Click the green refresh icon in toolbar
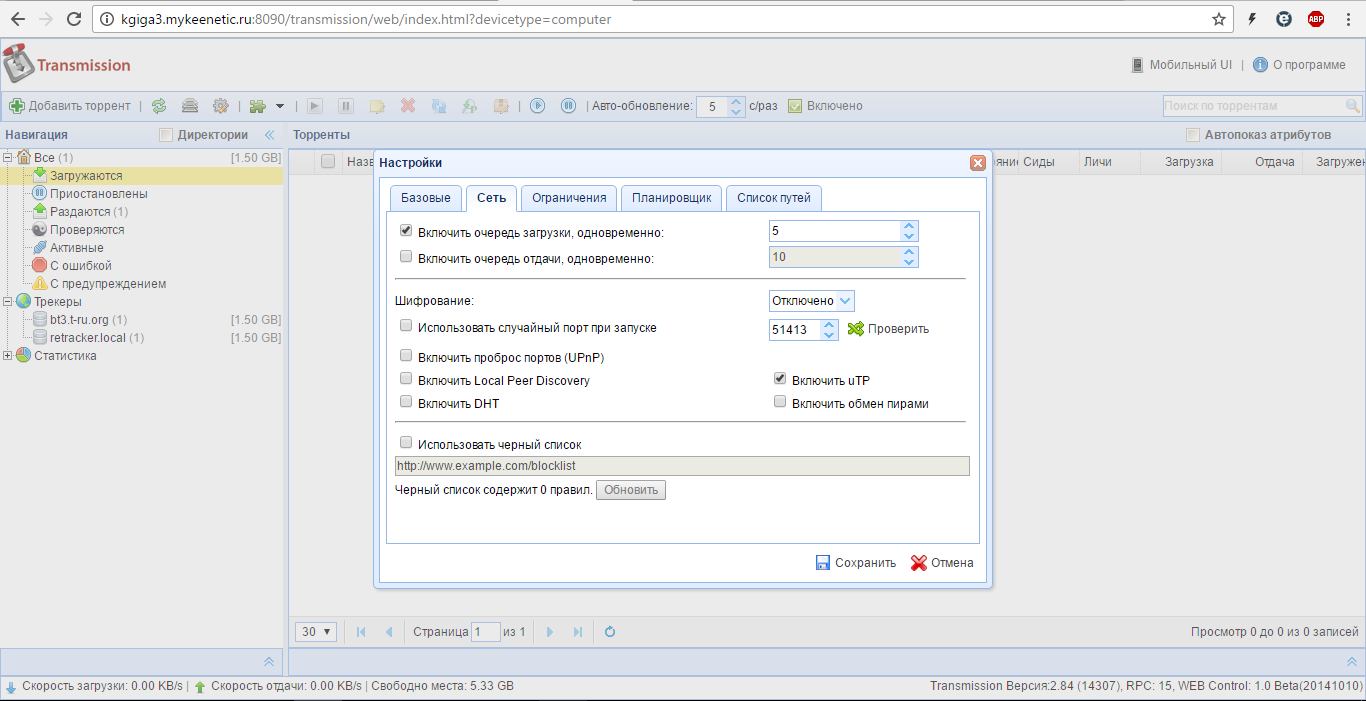Viewport: 1366px width, 701px height. click(x=159, y=106)
